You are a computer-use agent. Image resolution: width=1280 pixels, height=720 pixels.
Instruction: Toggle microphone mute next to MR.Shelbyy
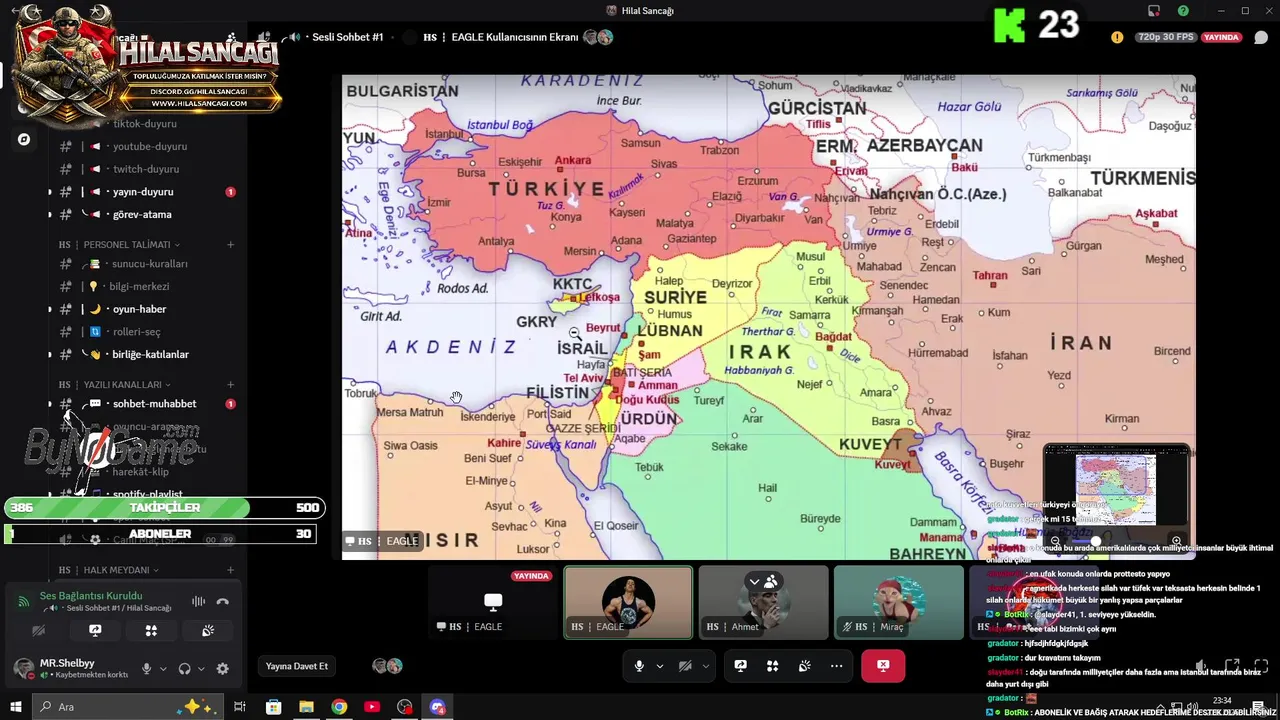[147, 669]
